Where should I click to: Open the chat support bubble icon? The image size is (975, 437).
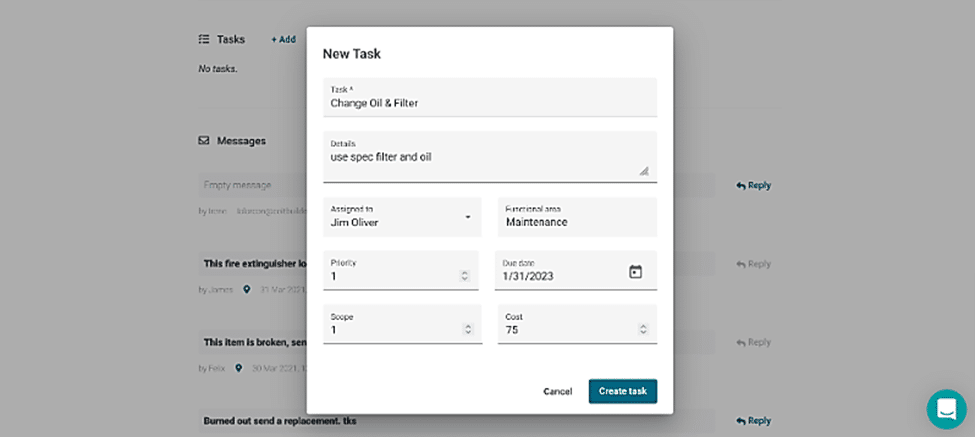point(946,409)
